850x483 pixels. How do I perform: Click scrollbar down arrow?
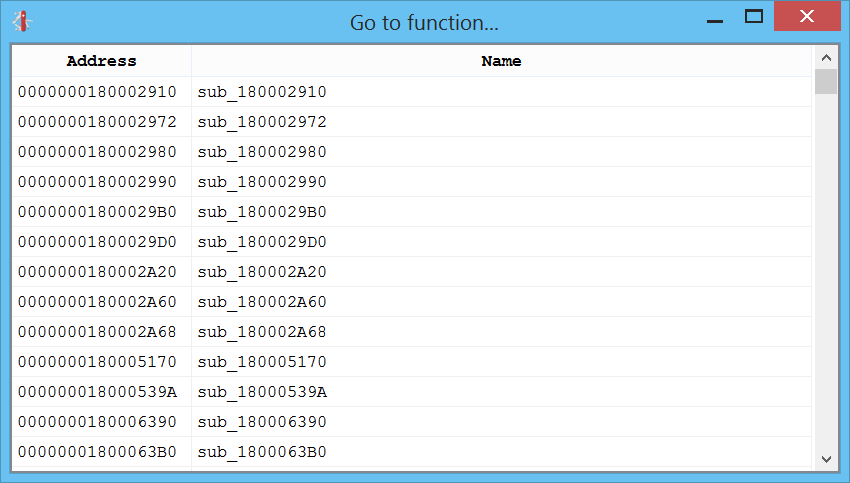tap(826, 459)
